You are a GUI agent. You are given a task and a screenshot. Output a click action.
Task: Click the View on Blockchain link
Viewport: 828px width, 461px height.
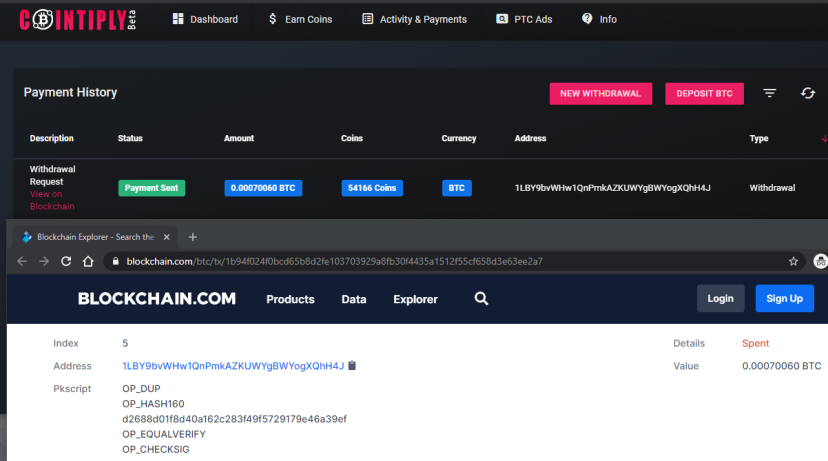tap(52, 200)
